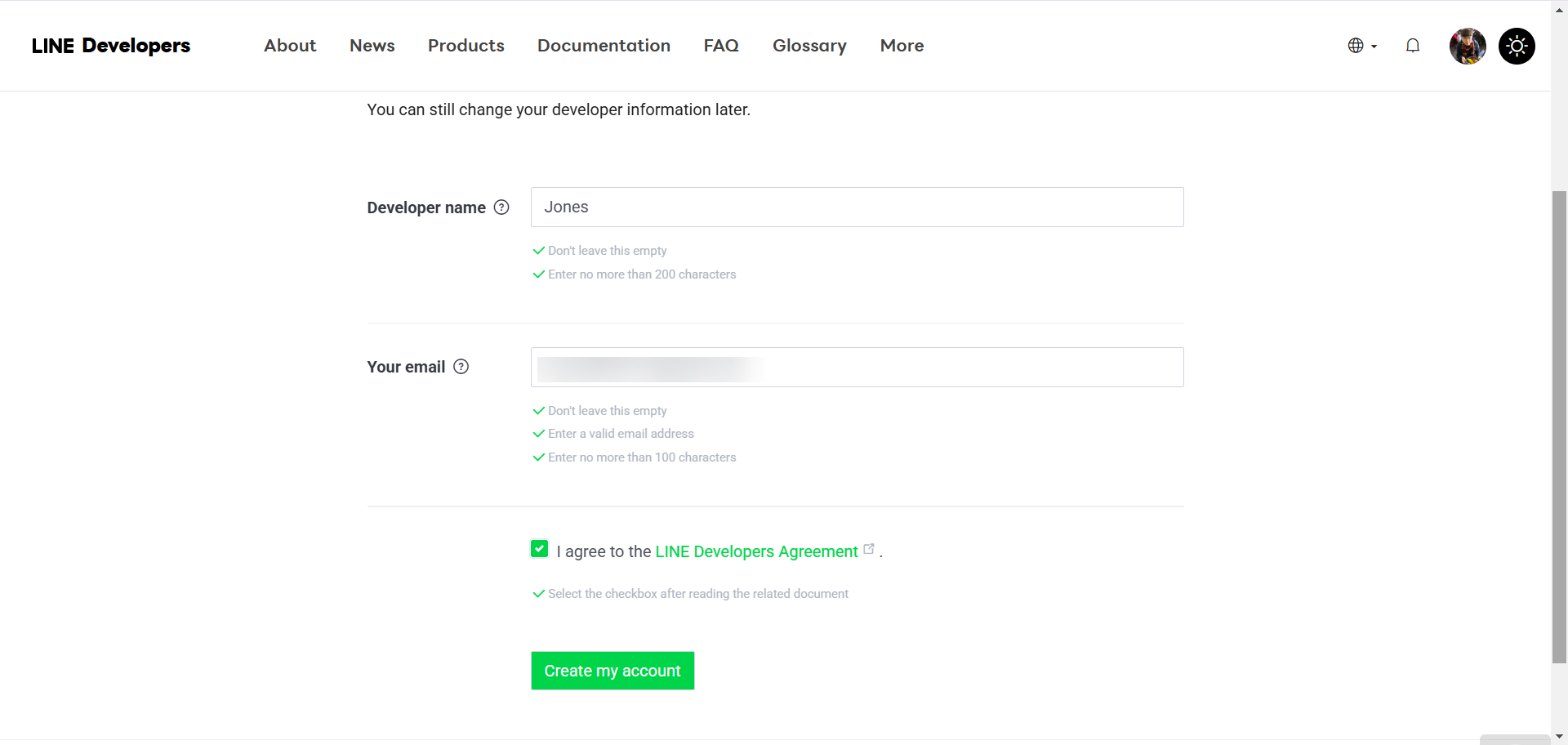Click the external link icon beside Agreement
The image size is (1568, 745).
click(869, 549)
